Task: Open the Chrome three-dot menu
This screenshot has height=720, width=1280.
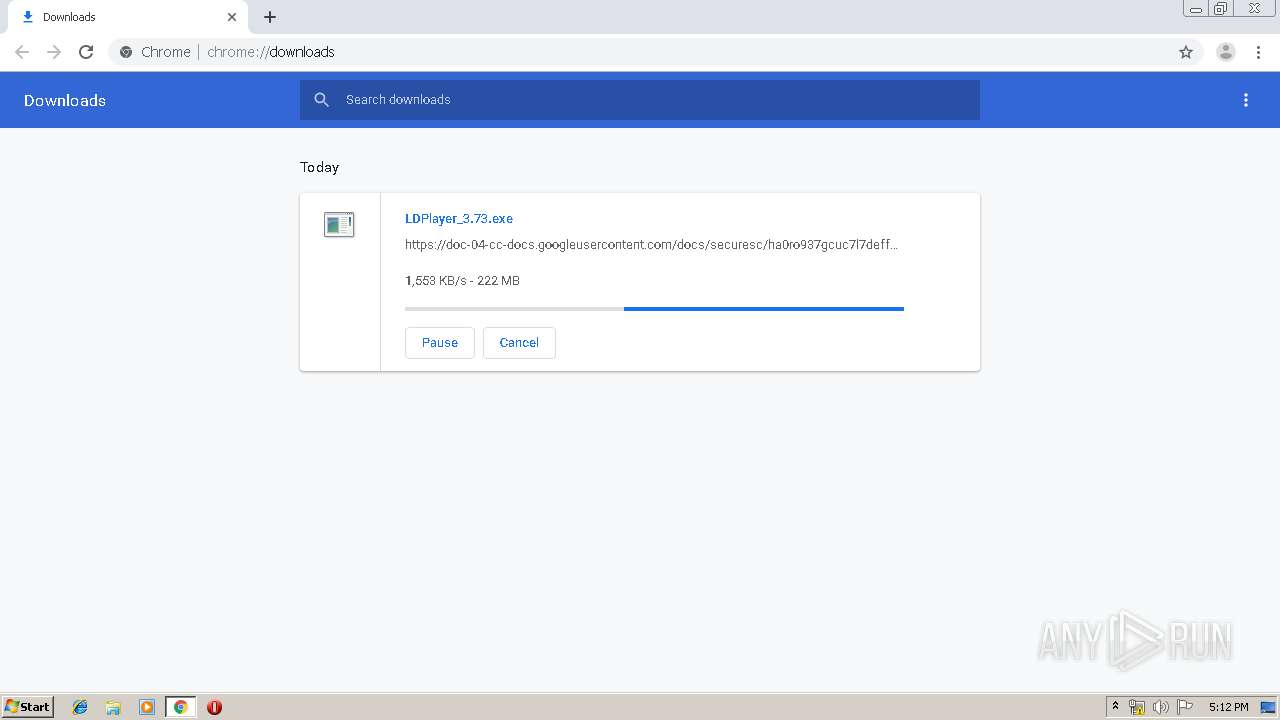Action: [x=1258, y=52]
